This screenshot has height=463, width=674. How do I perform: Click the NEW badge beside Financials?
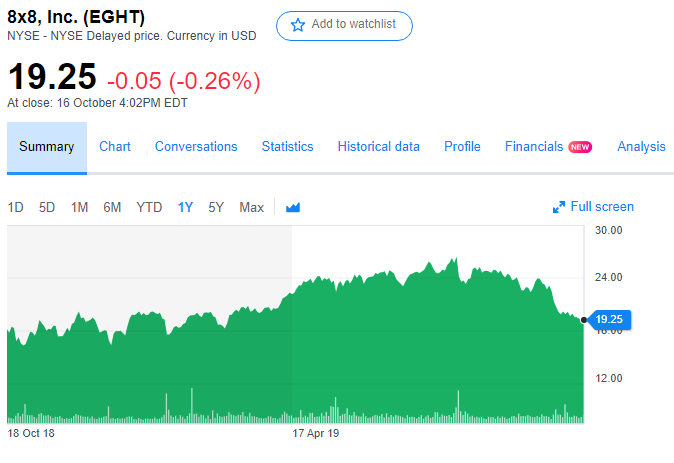pos(580,147)
